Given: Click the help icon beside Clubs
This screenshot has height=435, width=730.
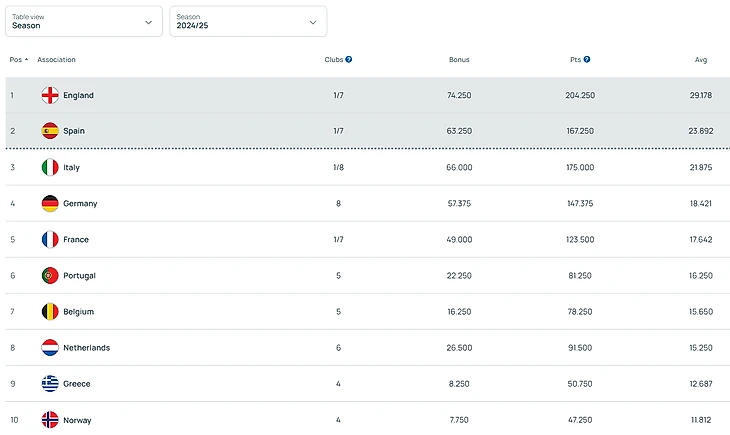Looking at the screenshot, I should tap(349, 60).
